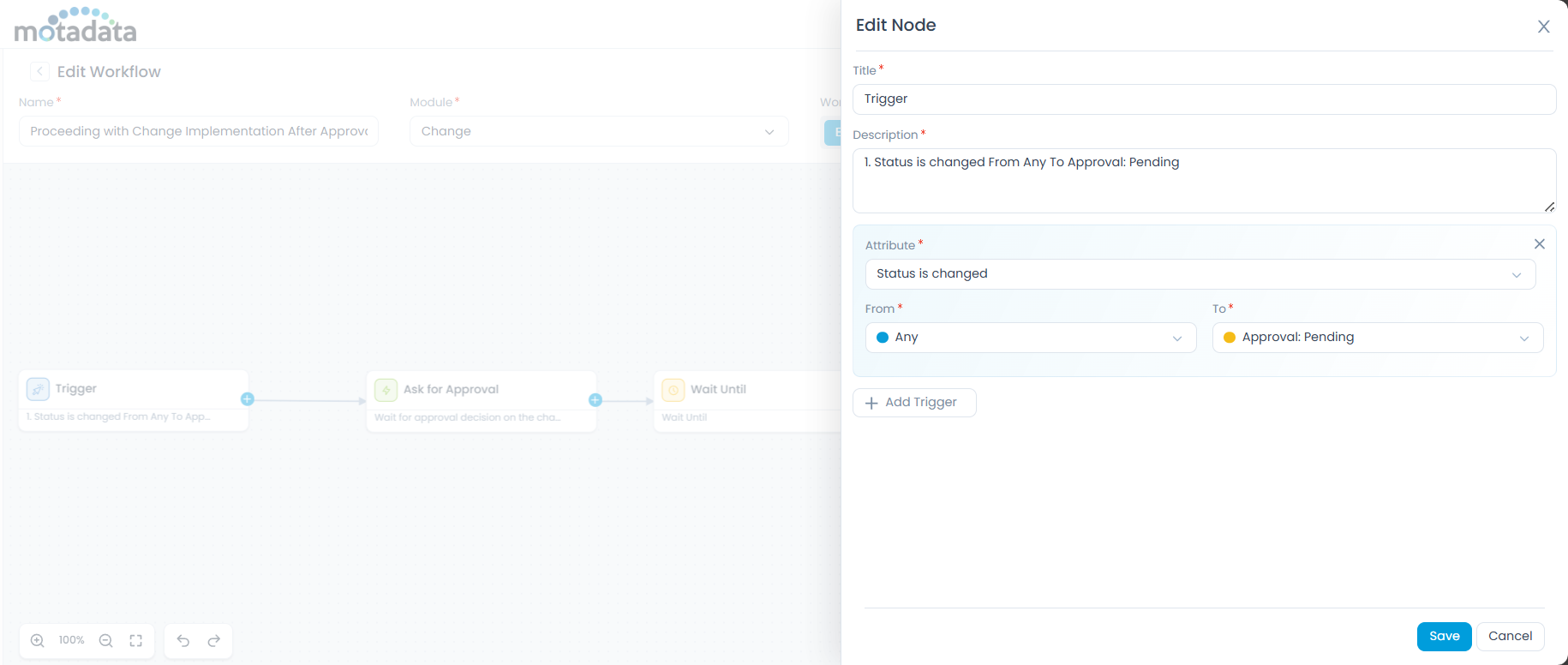This screenshot has height=665, width=1568.
Task: Click the plus connector after Trigger node
Action: pyautogui.click(x=248, y=399)
